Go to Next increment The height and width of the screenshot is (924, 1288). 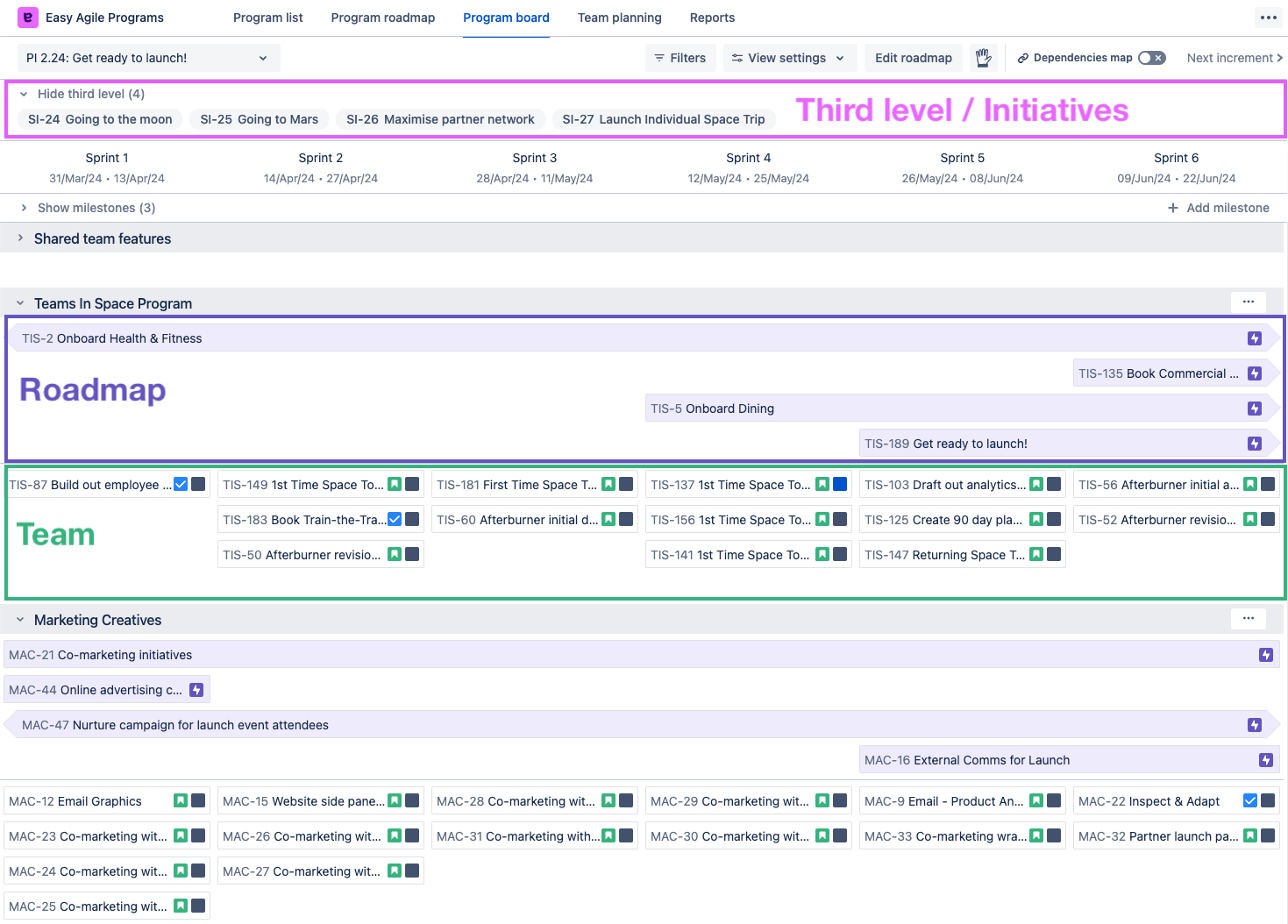point(1235,58)
